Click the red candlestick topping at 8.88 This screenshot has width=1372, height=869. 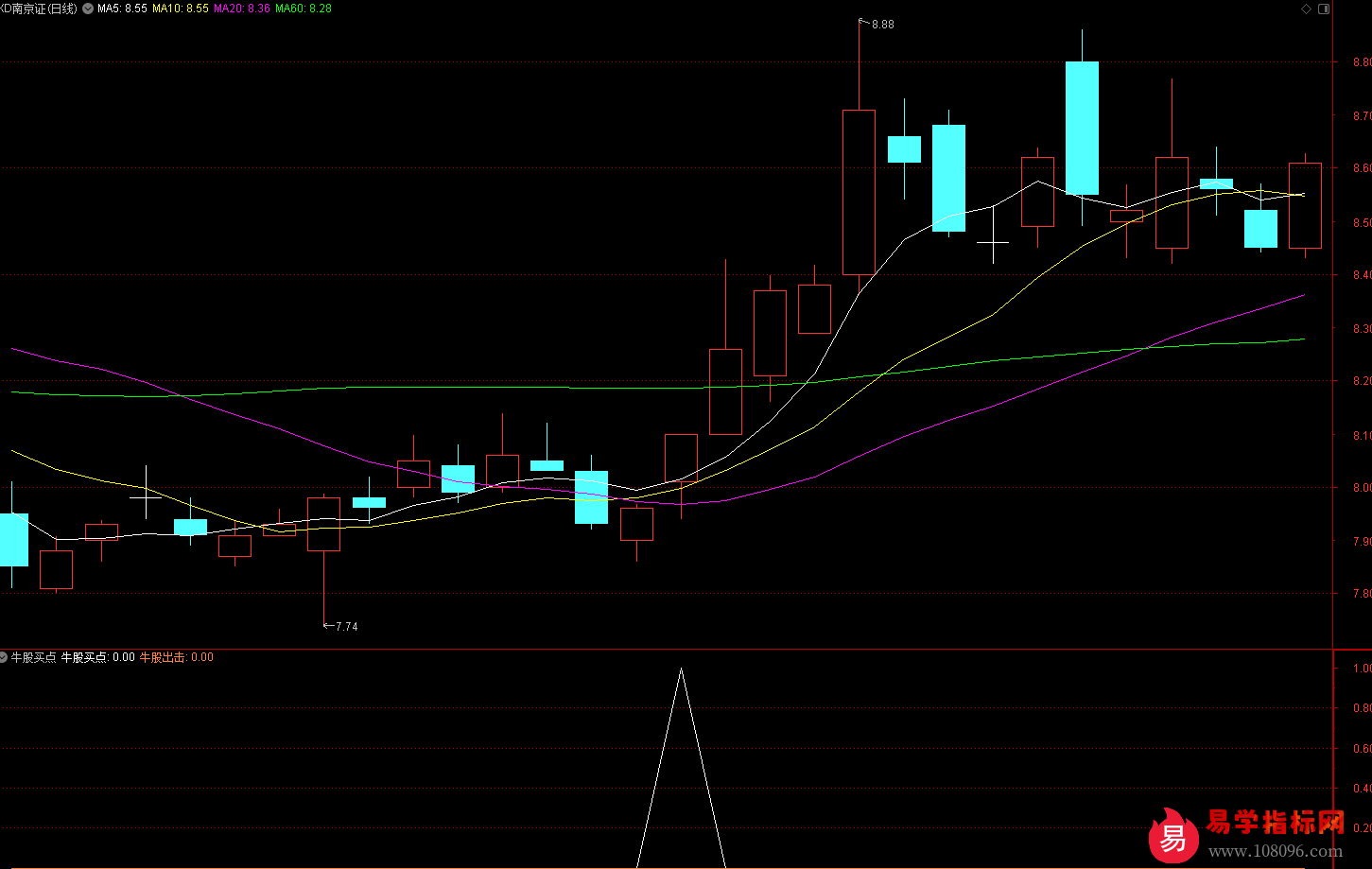coord(859,192)
